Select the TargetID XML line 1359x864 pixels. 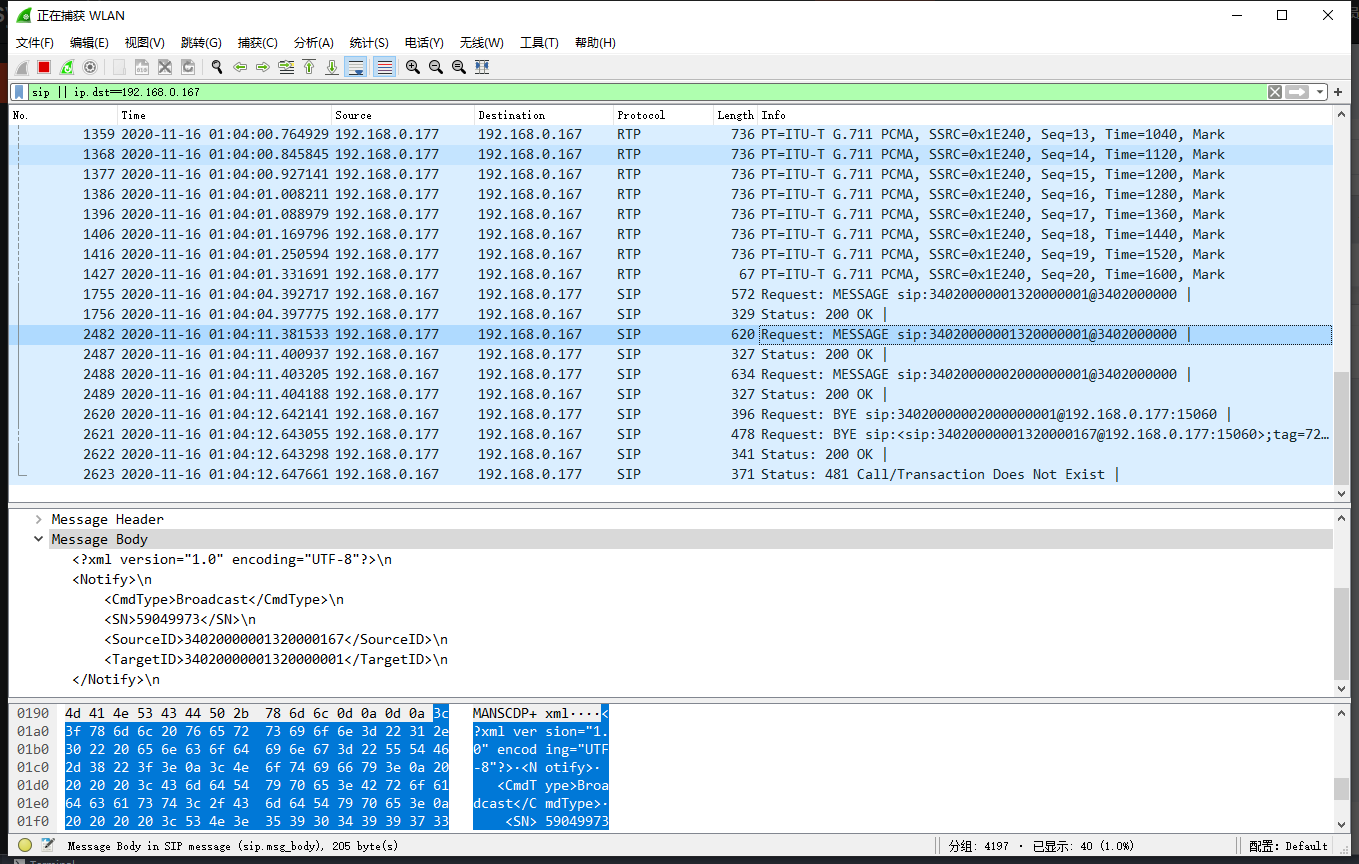[x=276, y=659]
